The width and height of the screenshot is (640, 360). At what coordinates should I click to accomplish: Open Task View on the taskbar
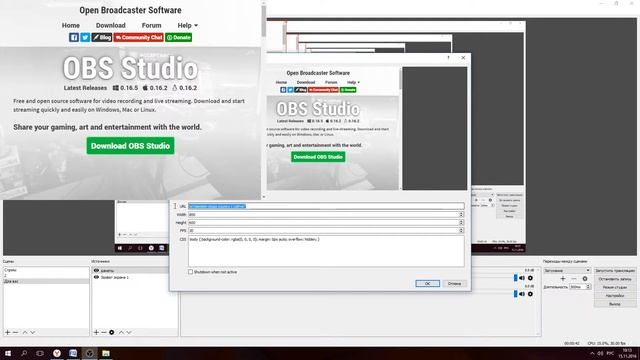click(40, 353)
